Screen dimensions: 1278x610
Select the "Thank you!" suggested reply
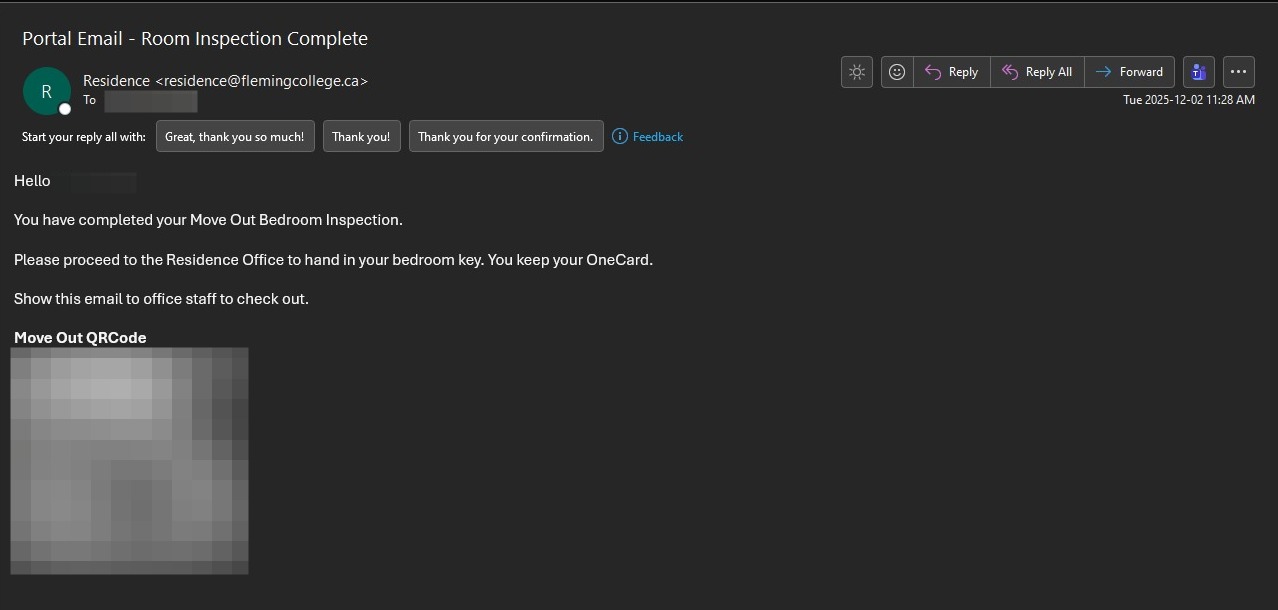pos(361,136)
